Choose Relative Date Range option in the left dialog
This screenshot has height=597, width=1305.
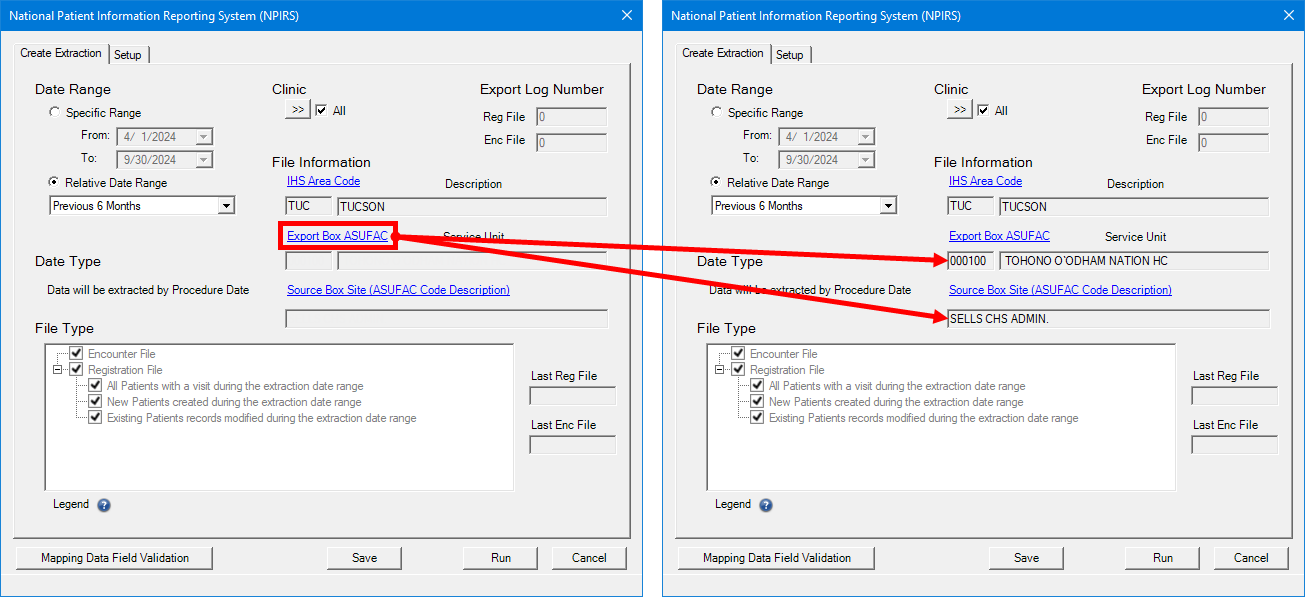[54, 183]
